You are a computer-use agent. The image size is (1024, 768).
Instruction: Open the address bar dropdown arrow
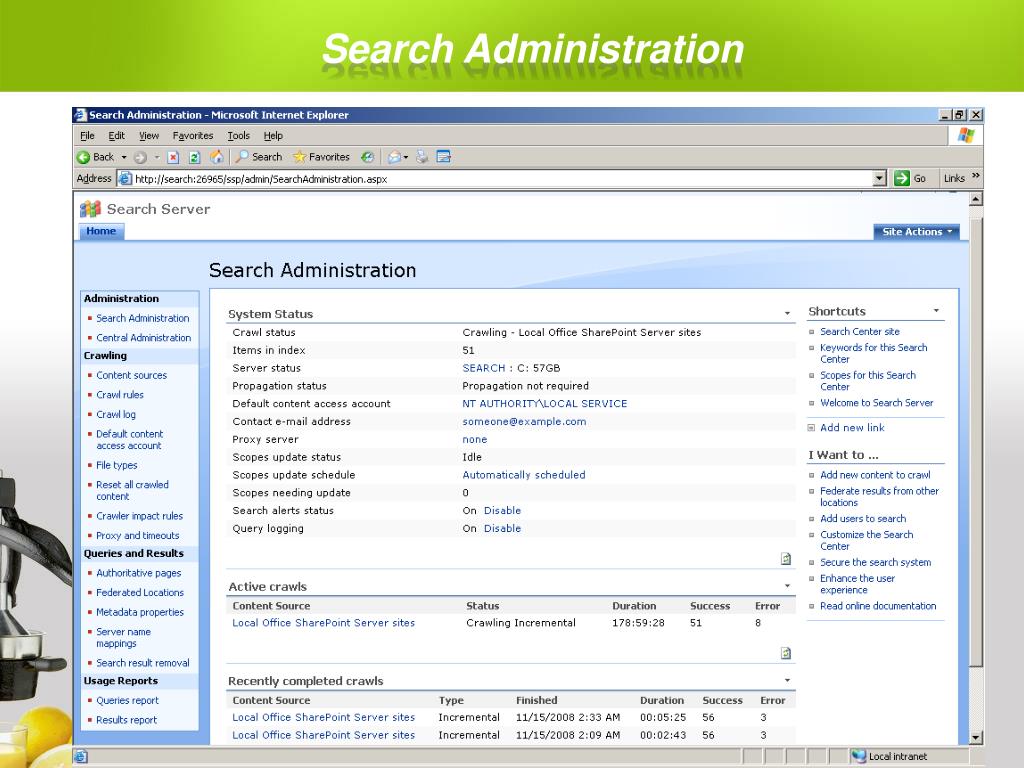[880, 178]
